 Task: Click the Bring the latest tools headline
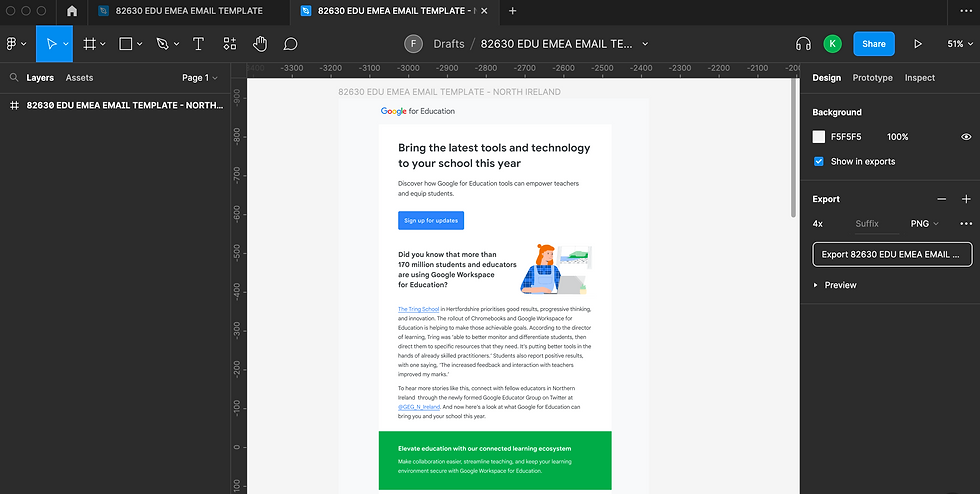coord(494,156)
